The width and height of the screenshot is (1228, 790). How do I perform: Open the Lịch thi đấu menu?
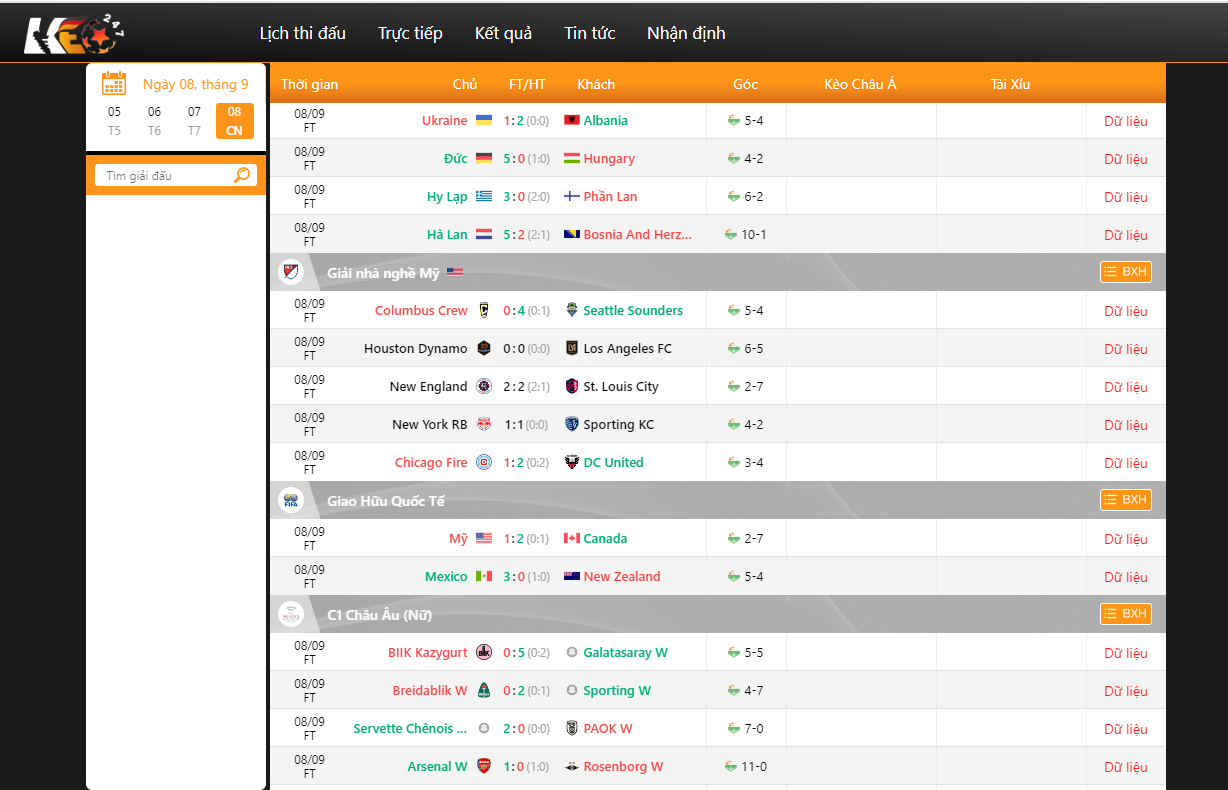(x=303, y=33)
